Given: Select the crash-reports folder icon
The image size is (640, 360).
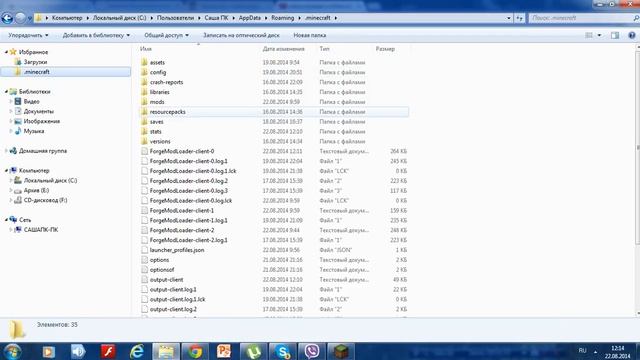Looking at the screenshot, I should pyautogui.click(x=144, y=82).
